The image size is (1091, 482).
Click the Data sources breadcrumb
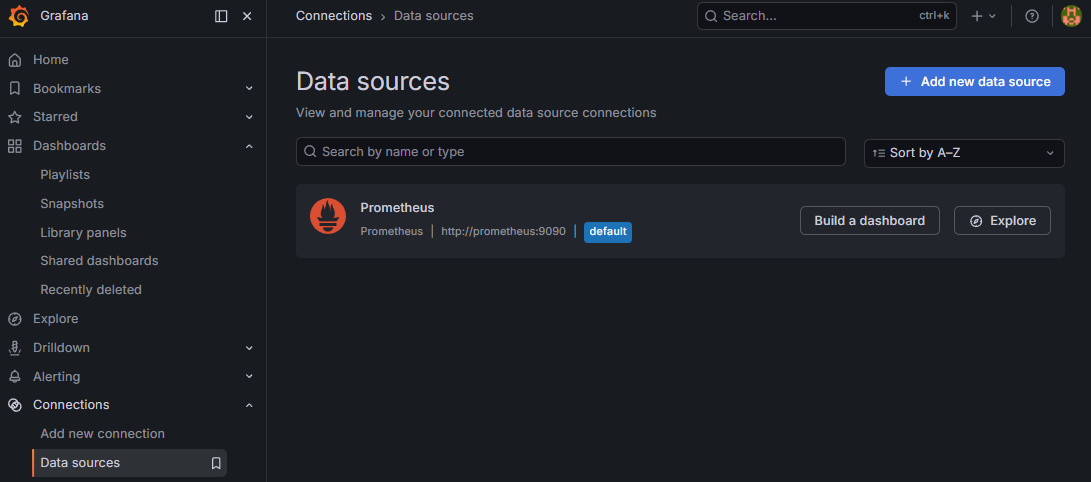click(433, 15)
